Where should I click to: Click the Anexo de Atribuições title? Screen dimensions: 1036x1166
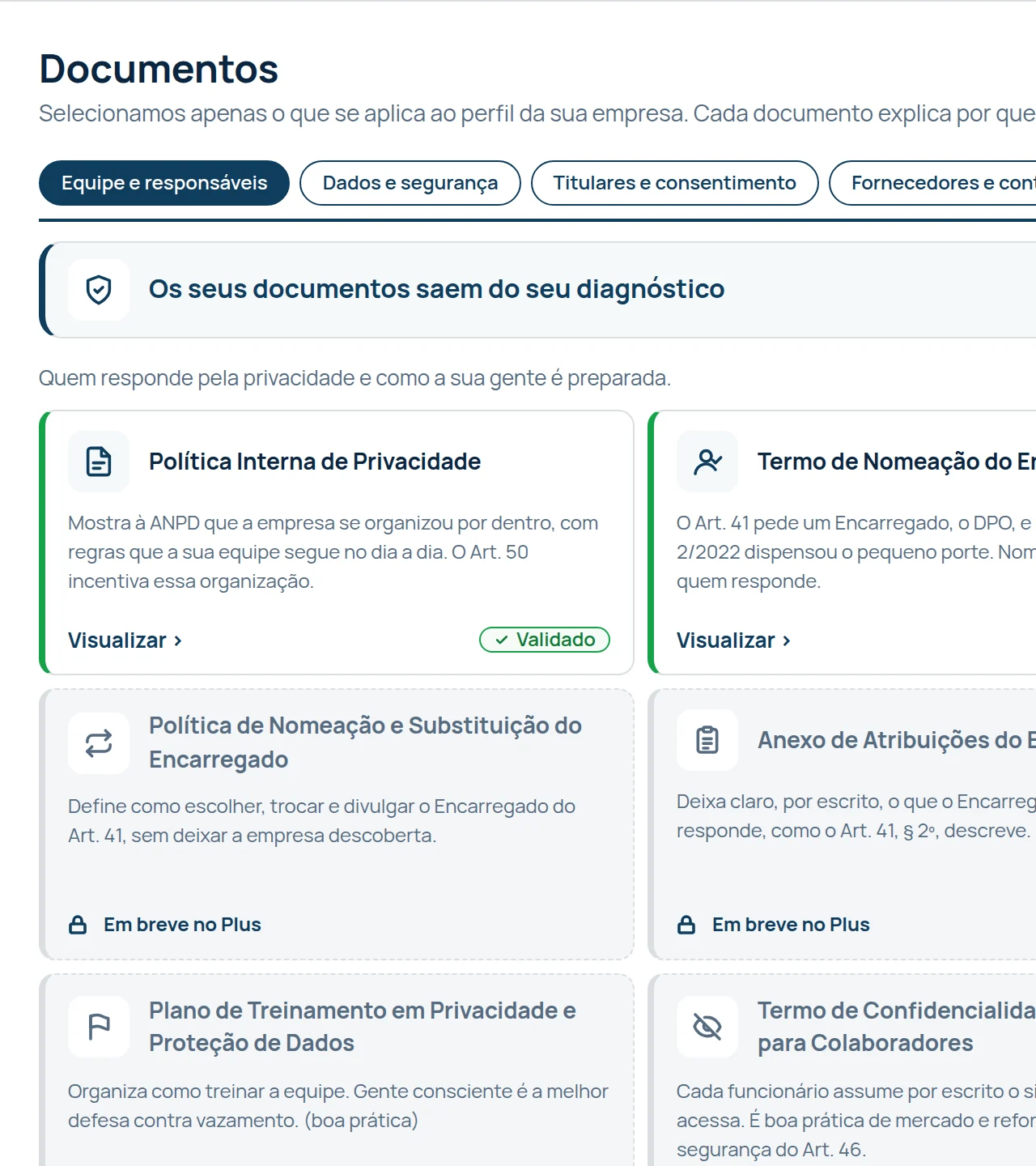pyautogui.click(x=897, y=740)
